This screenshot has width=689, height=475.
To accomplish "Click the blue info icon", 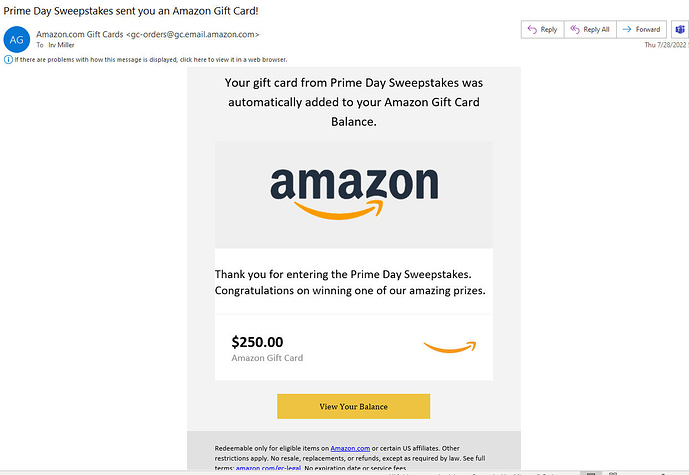I will (x=8, y=59).
